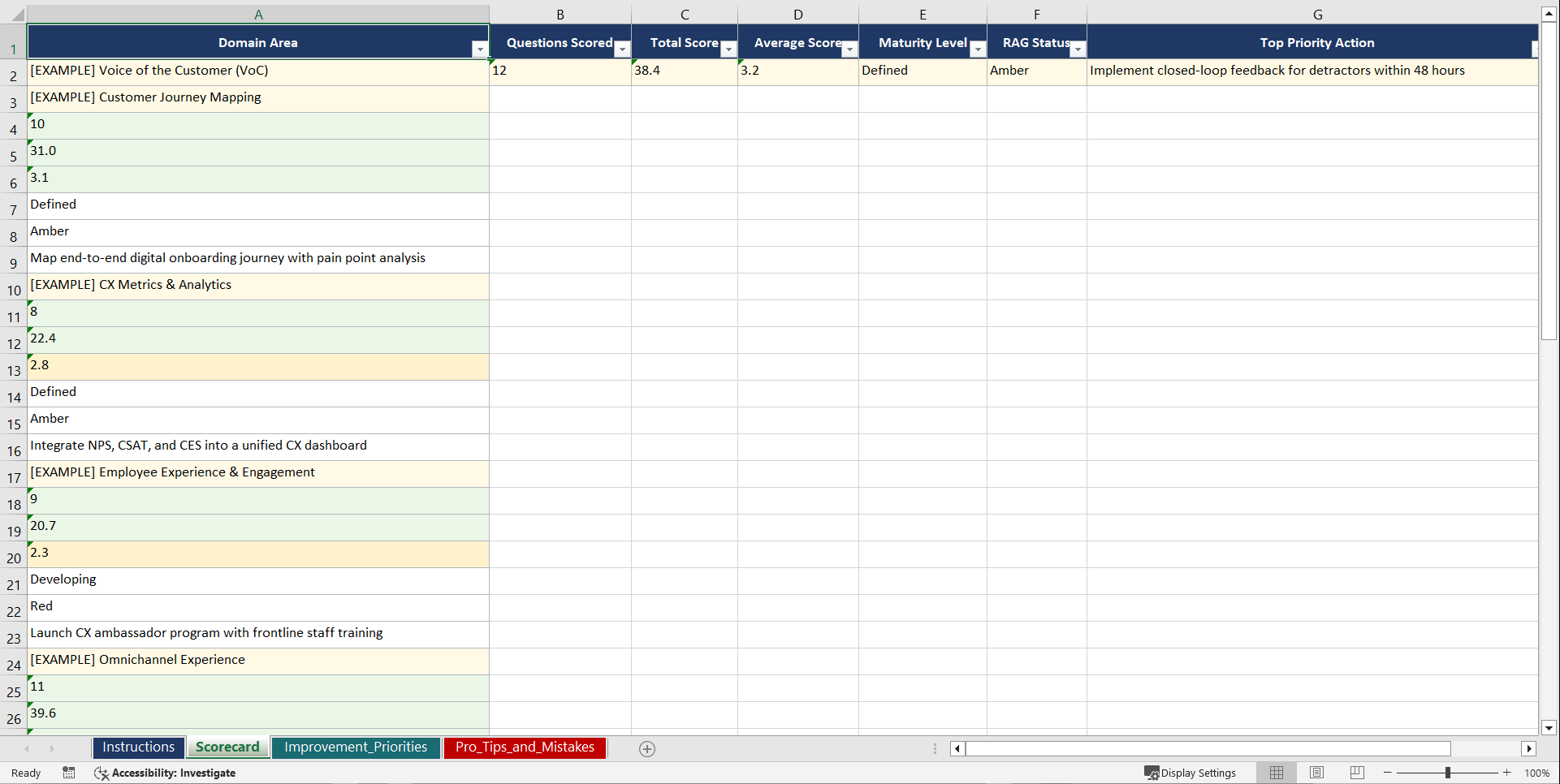Image resolution: width=1560 pixels, height=784 pixels.
Task: Select Page Layout view icon
Action: 1316,773
